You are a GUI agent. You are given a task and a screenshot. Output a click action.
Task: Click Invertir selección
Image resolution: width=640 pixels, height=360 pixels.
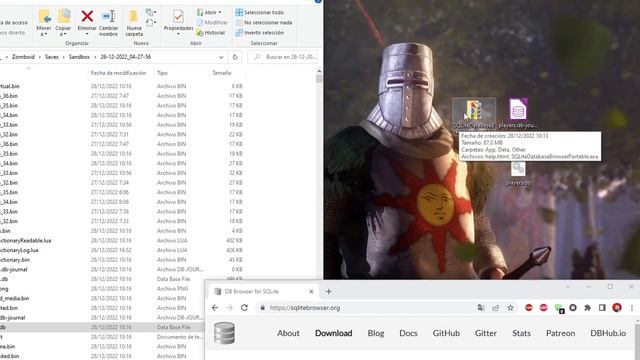[x=260, y=33]
